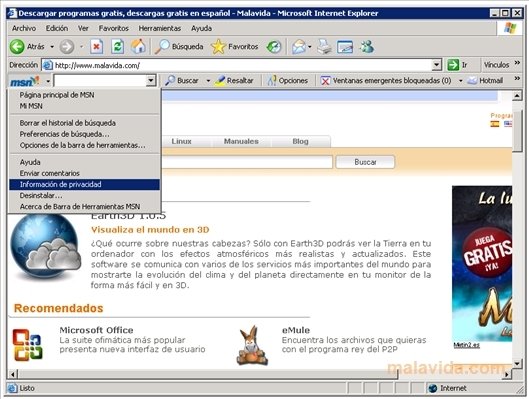Go to the Home page icon
Screen dimensions: 529x399
tap(138, 46)
